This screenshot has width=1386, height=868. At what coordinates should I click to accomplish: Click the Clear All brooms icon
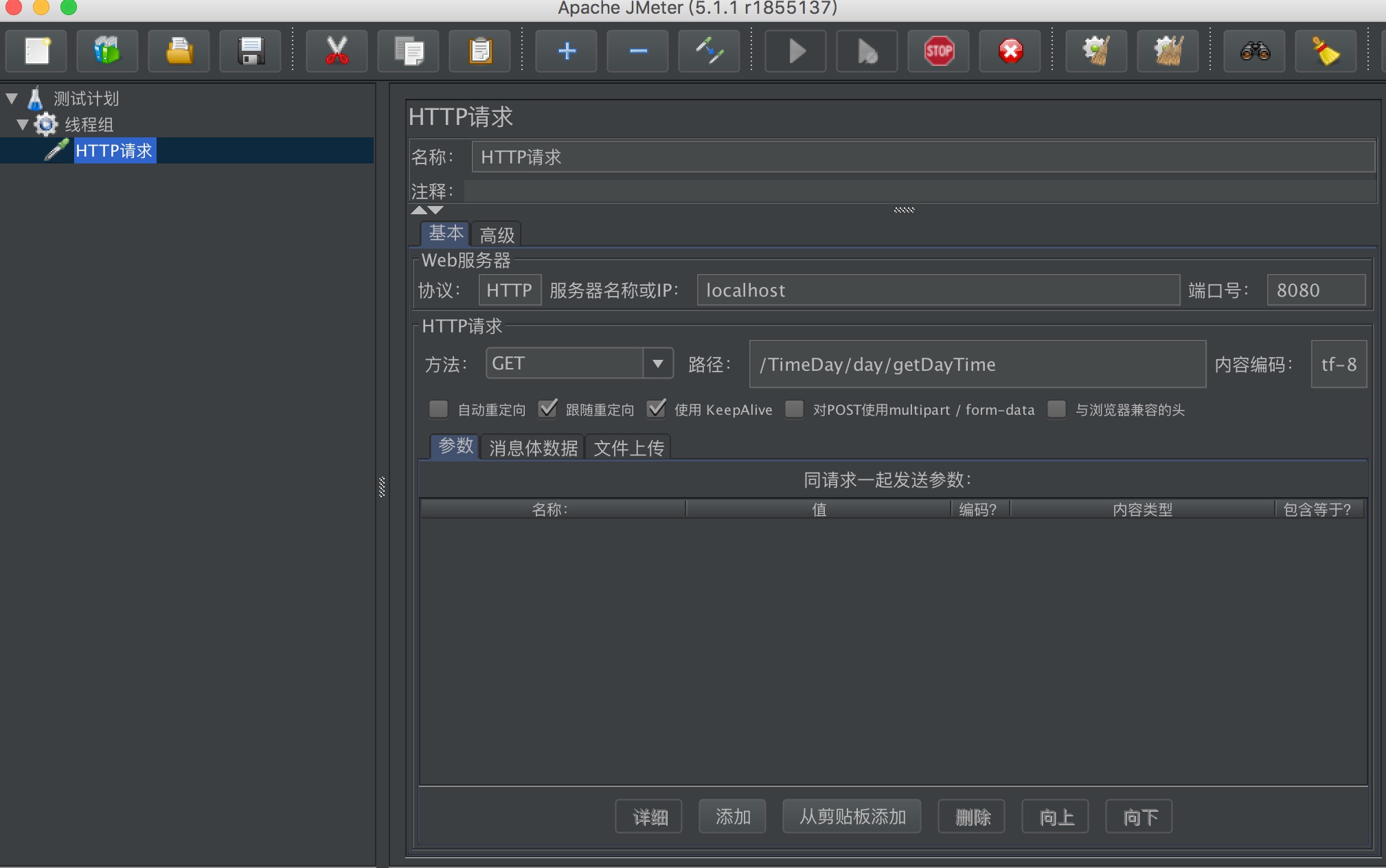pos(1168,52)
